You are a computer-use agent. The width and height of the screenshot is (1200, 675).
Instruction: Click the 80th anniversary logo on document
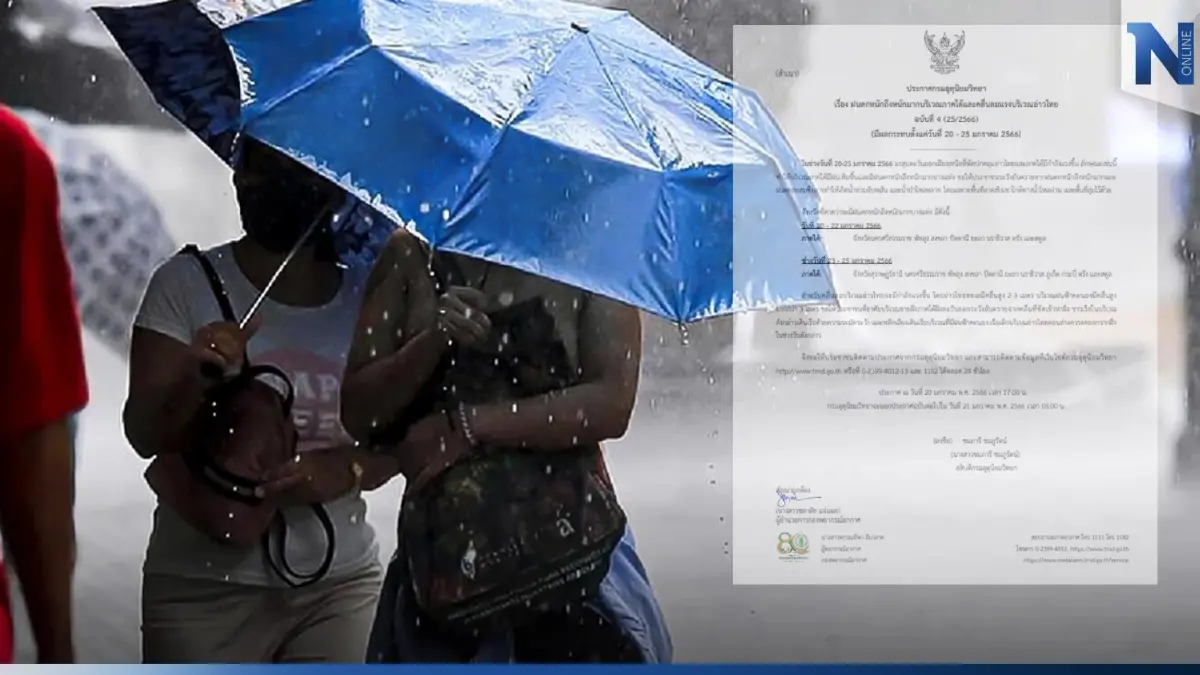click(793, 547)
